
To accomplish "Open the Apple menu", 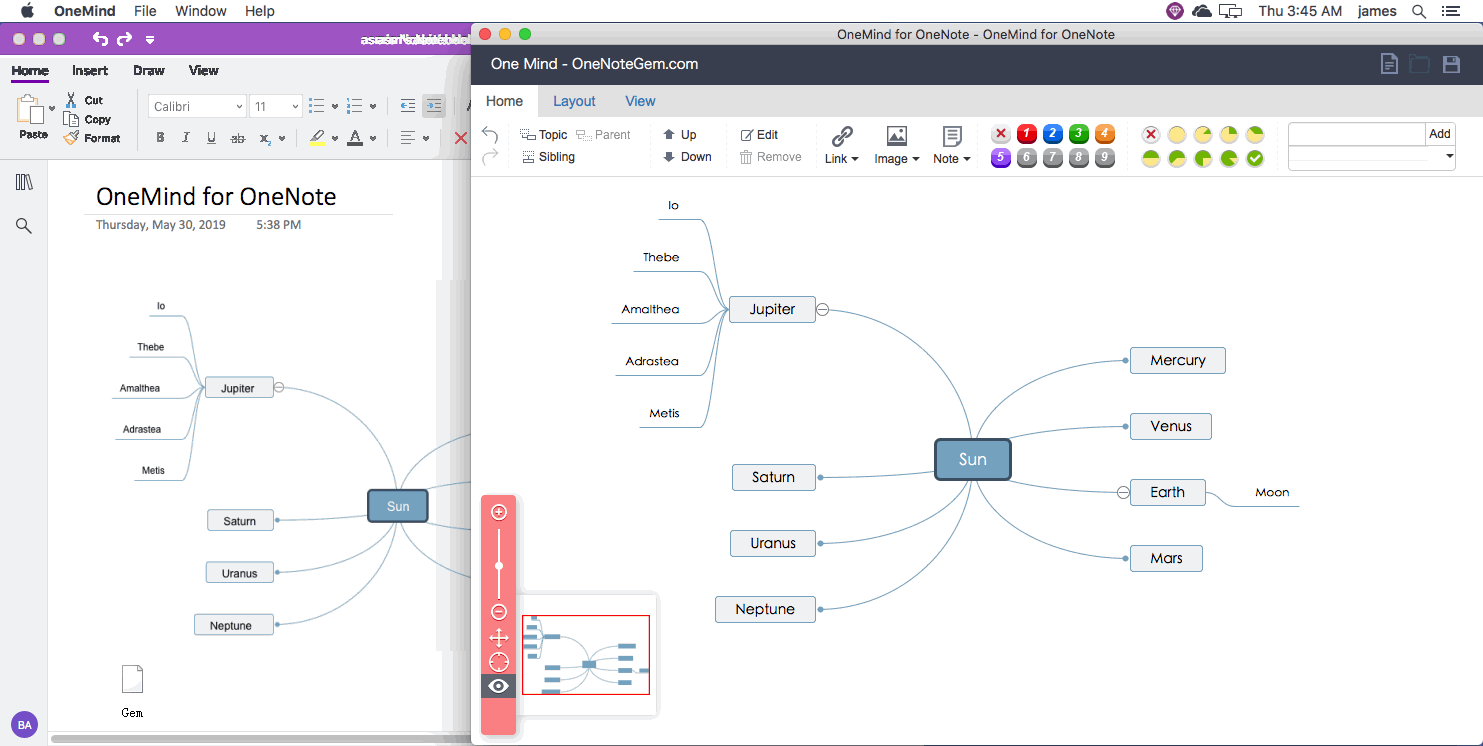I will click(27, 11).
